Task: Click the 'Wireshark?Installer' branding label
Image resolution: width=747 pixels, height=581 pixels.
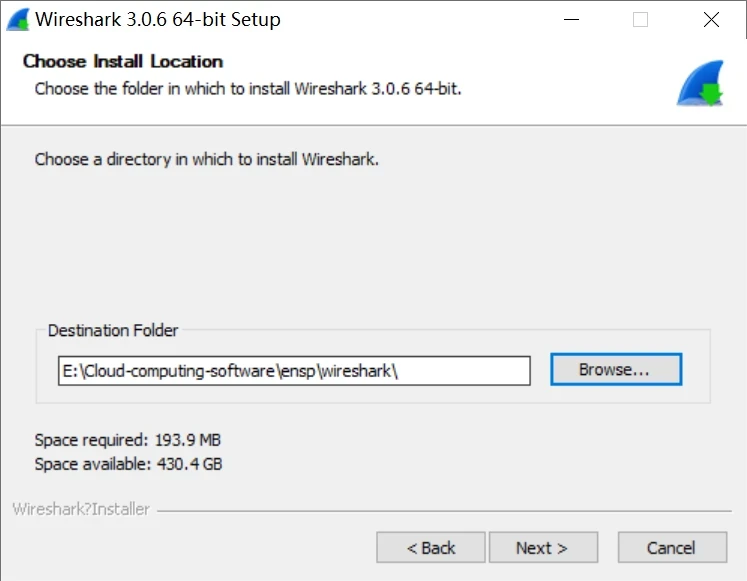Action: click(81, 509)
